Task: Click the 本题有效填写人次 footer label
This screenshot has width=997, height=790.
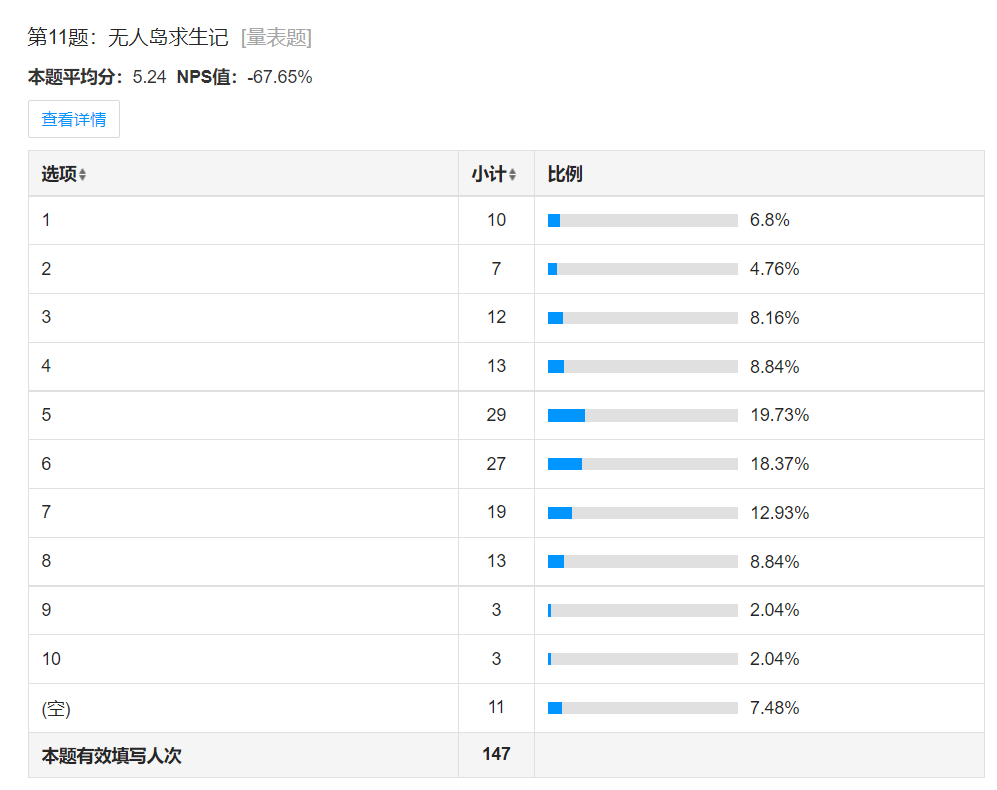Action: 111,756
